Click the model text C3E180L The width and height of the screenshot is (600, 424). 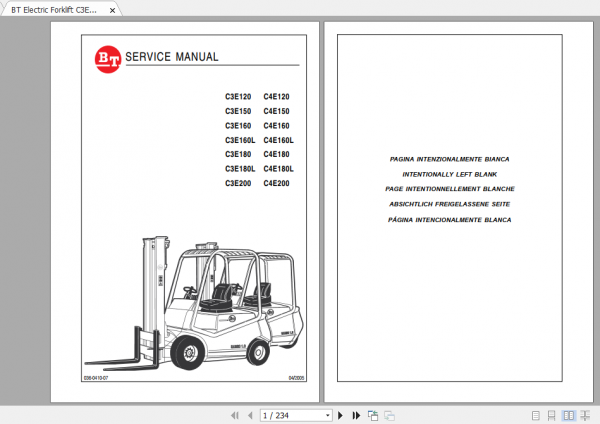point(240,169)
